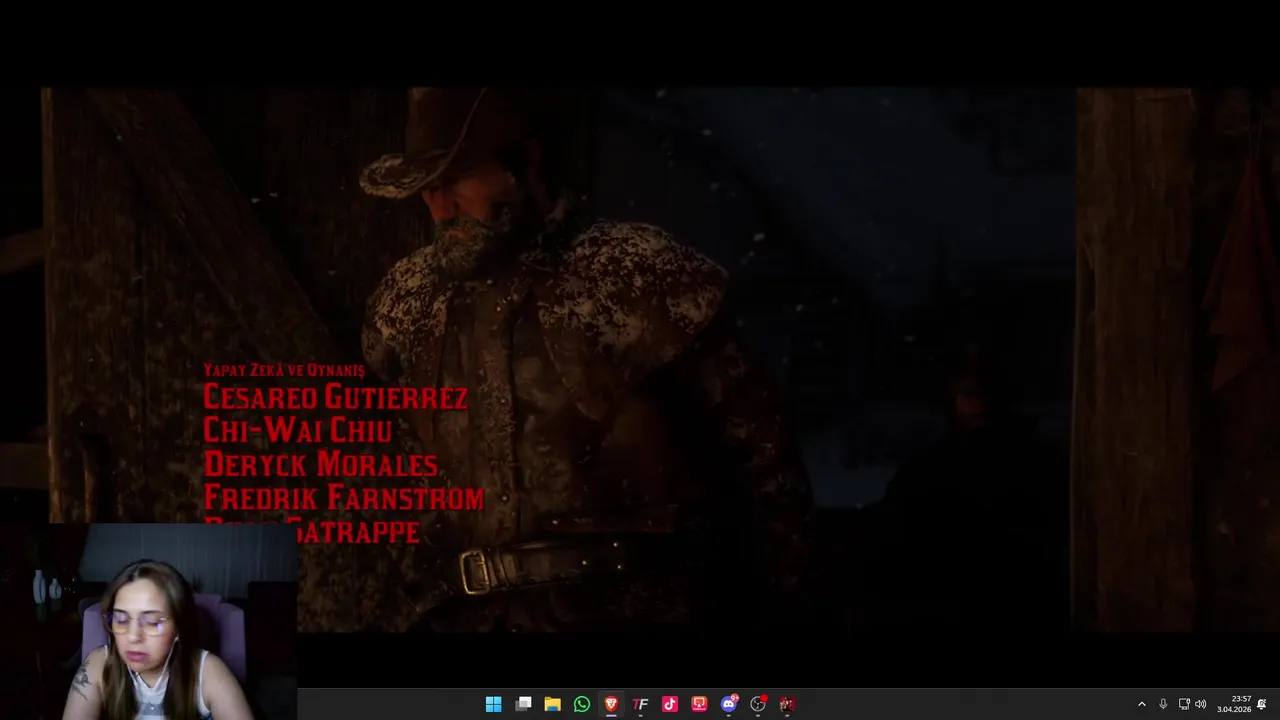The image size is (1280, 720).
Task: Switch to Red Dead Redemption game icon
Action: [787, 704]
